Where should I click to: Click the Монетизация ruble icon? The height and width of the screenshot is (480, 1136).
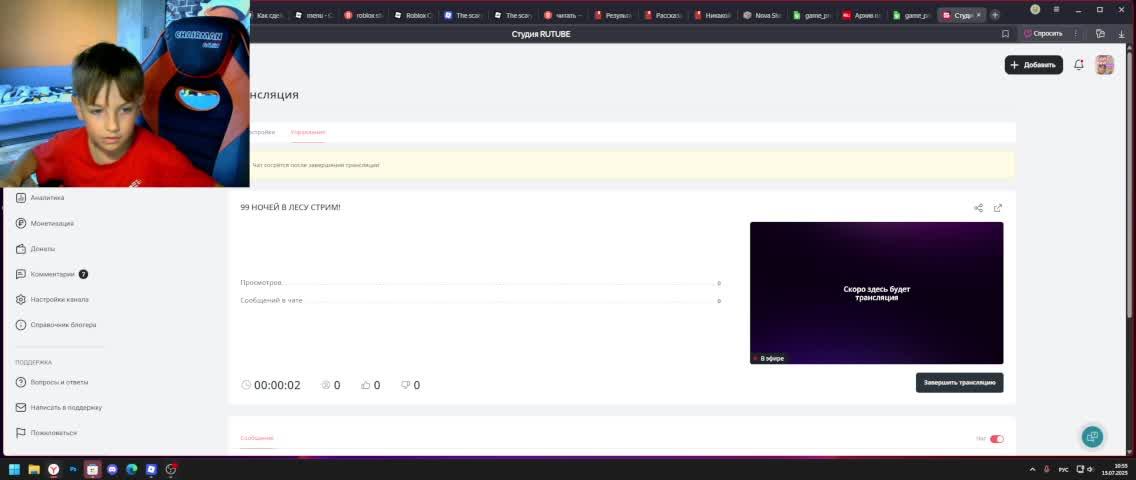pyautogui.click(x=21, y=224)
